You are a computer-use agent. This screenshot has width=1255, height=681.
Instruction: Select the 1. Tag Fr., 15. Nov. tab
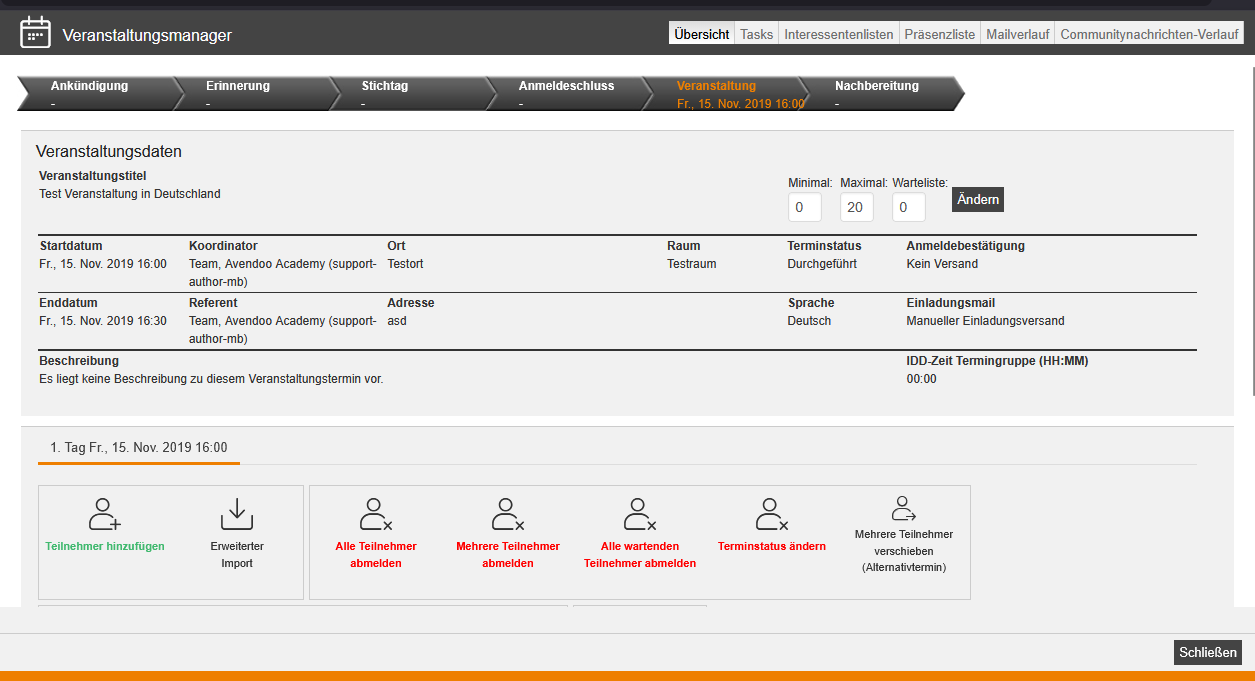pos(139,448)
